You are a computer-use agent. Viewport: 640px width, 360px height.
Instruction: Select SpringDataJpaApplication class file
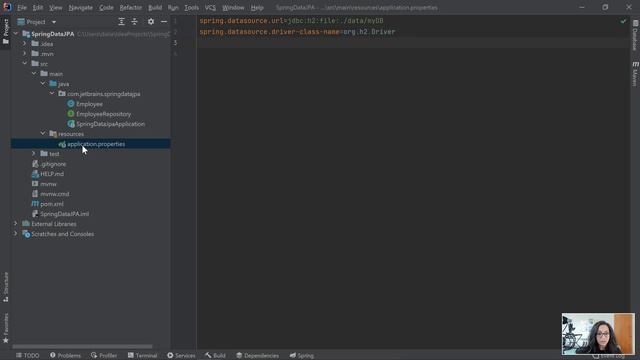[x=111, y=124]
